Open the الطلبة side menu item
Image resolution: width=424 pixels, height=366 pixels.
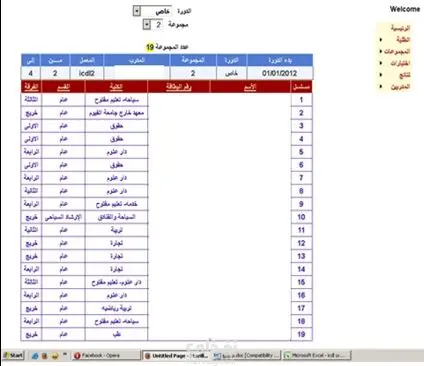(403, 40)
